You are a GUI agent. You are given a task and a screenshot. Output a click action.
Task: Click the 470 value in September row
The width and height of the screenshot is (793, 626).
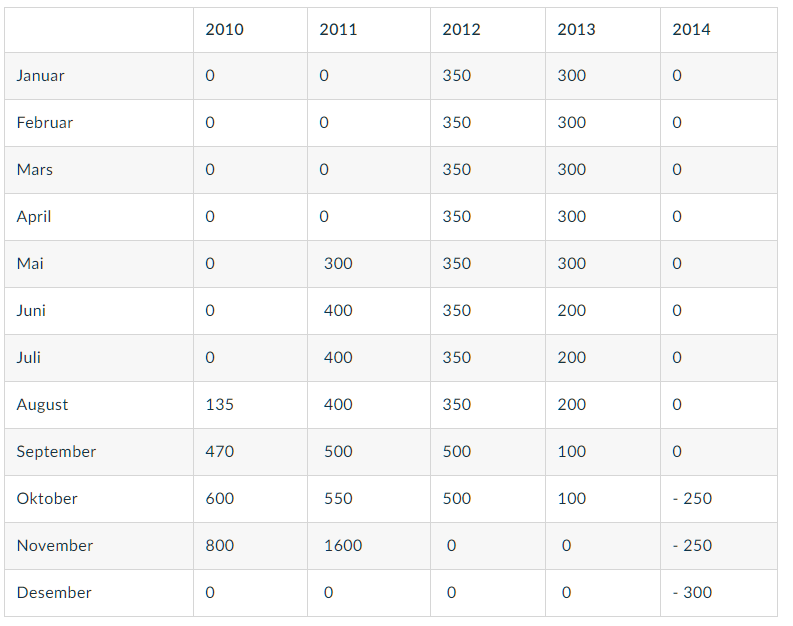pyautogui.click(x=219, y=452)
